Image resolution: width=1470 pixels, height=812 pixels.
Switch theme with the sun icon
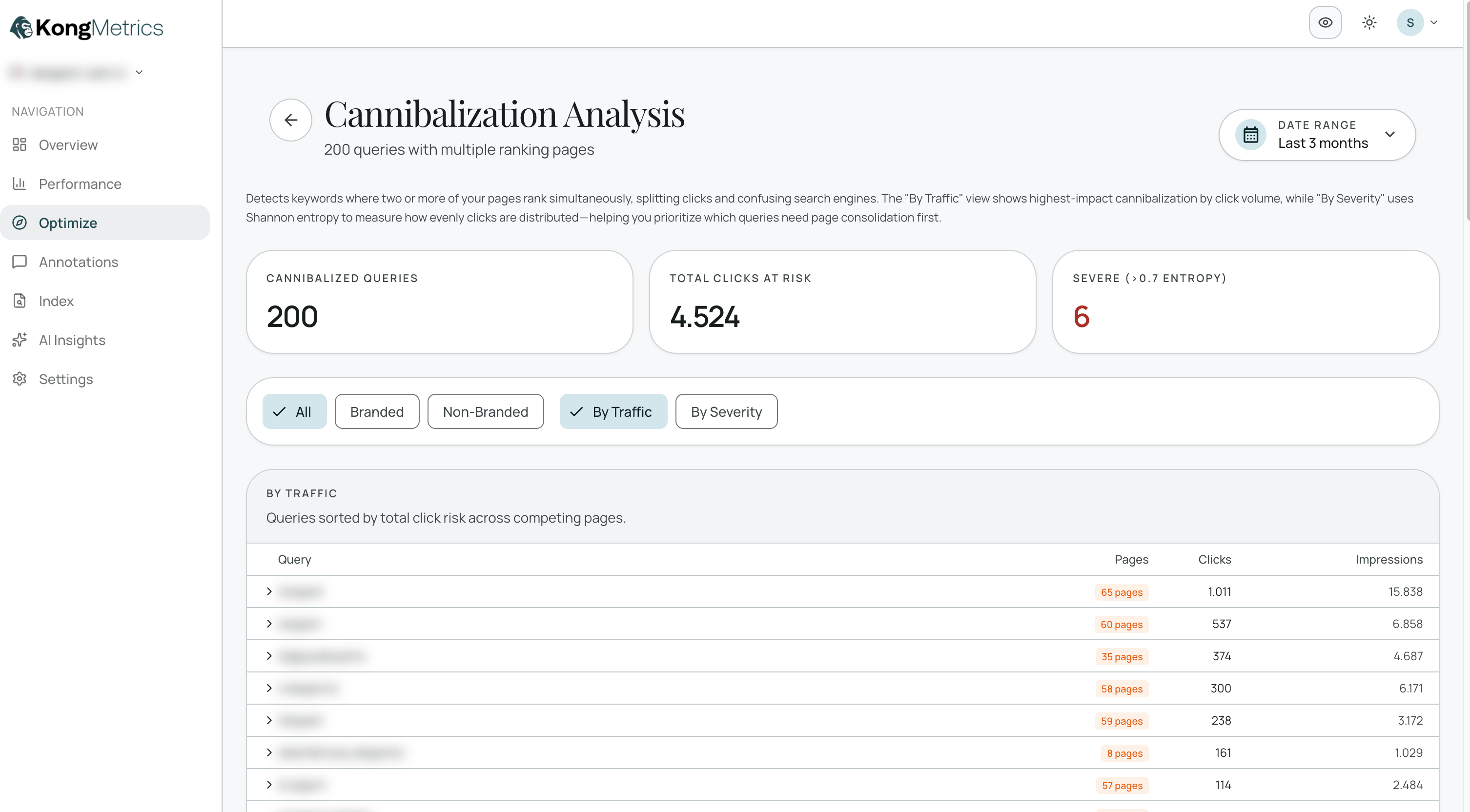[x=1369, y=22]
